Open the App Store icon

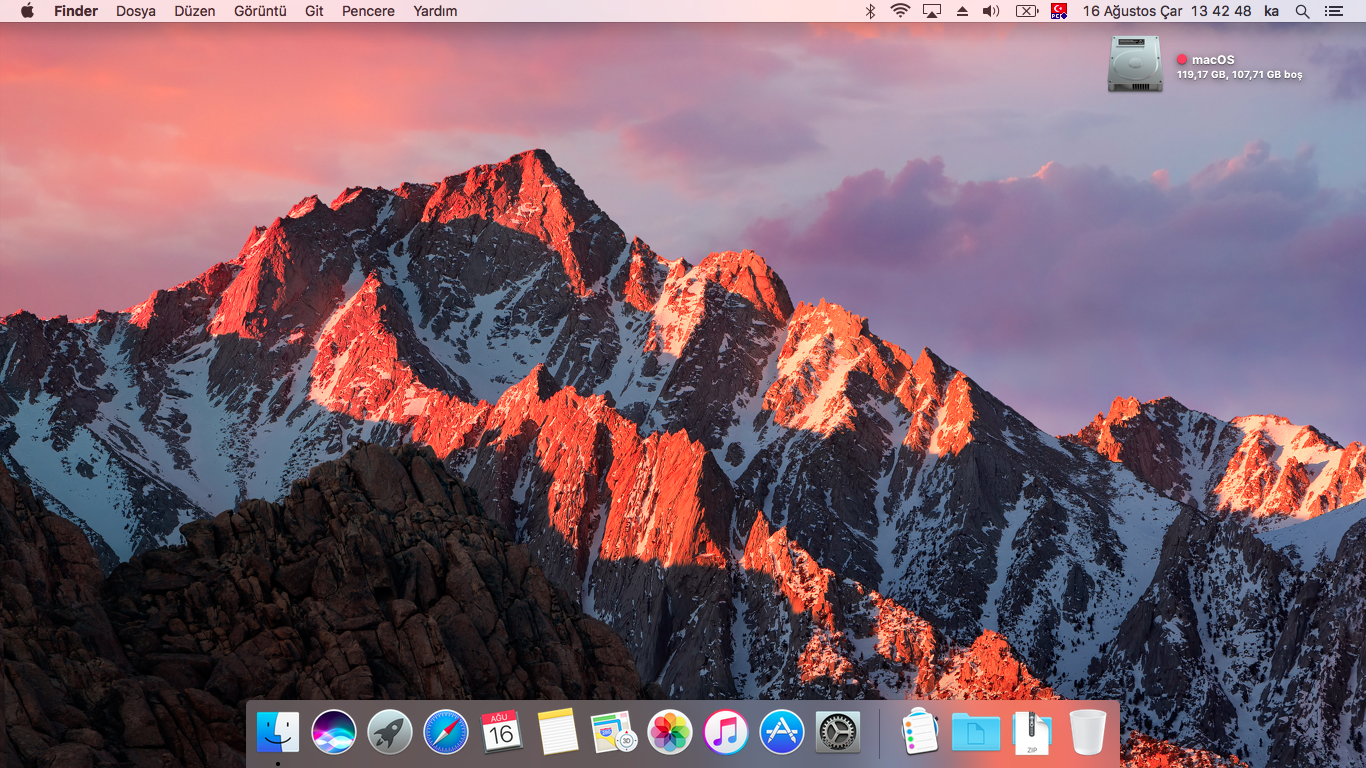click(782, 732)
